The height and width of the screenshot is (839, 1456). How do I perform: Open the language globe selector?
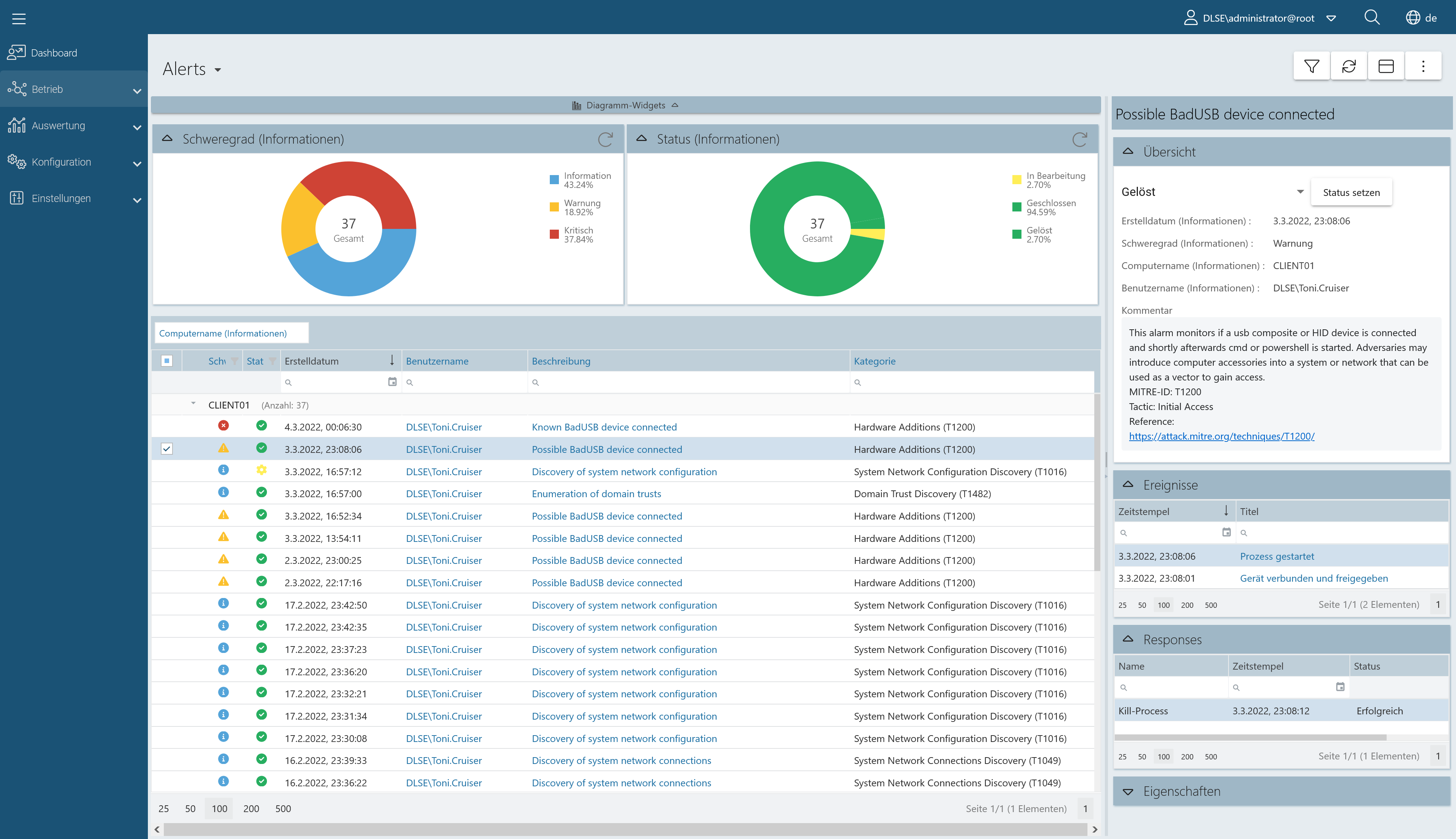tap(1412, 18)
